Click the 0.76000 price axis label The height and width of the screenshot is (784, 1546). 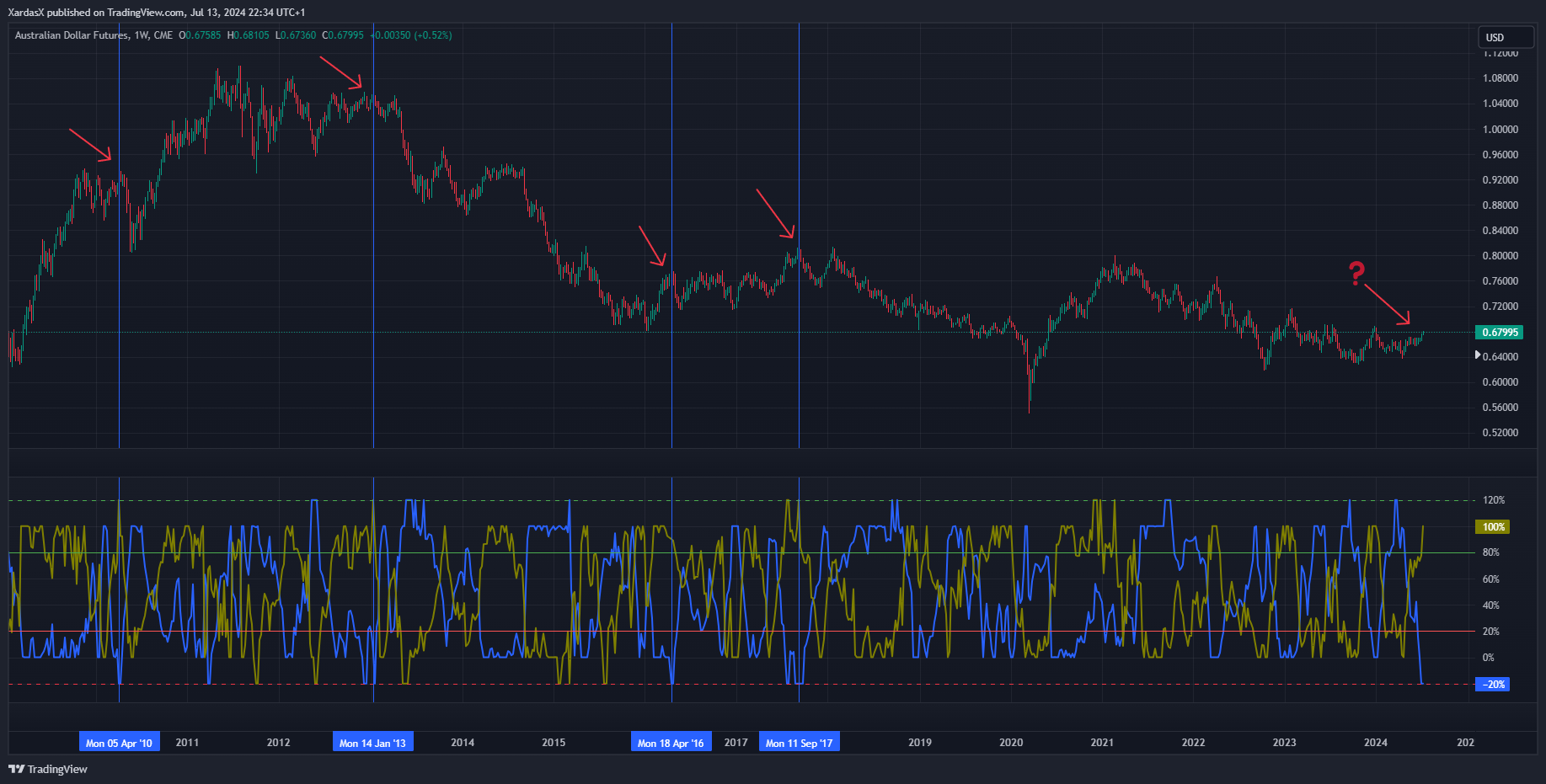tap(1501, 281)
